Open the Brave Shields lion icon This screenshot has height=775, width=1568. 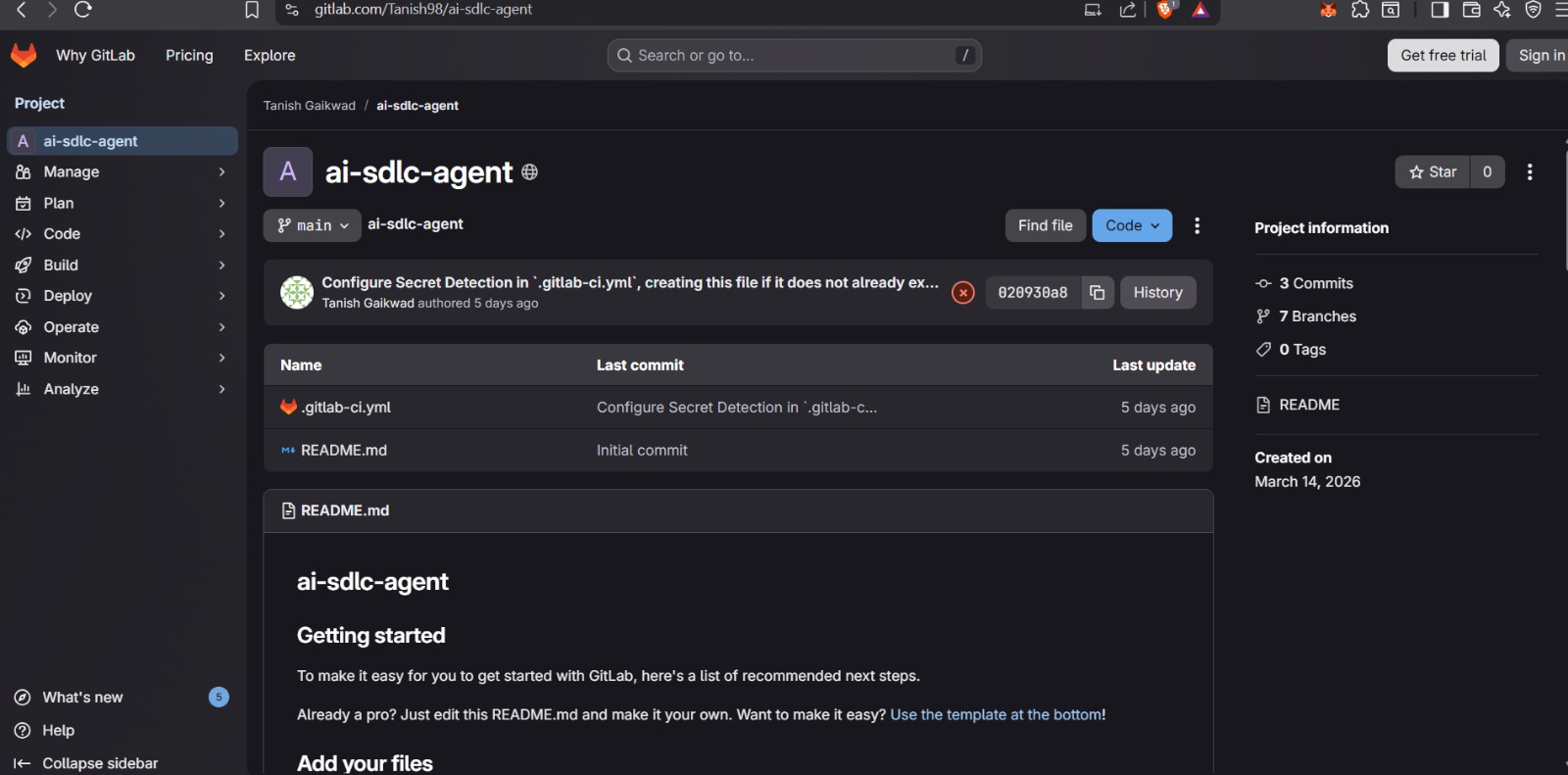(x=1165, y=10)
